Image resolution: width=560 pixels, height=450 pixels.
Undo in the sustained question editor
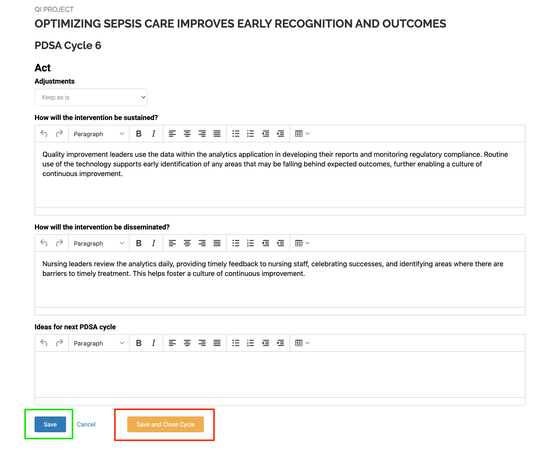click(x=44, y=134)
